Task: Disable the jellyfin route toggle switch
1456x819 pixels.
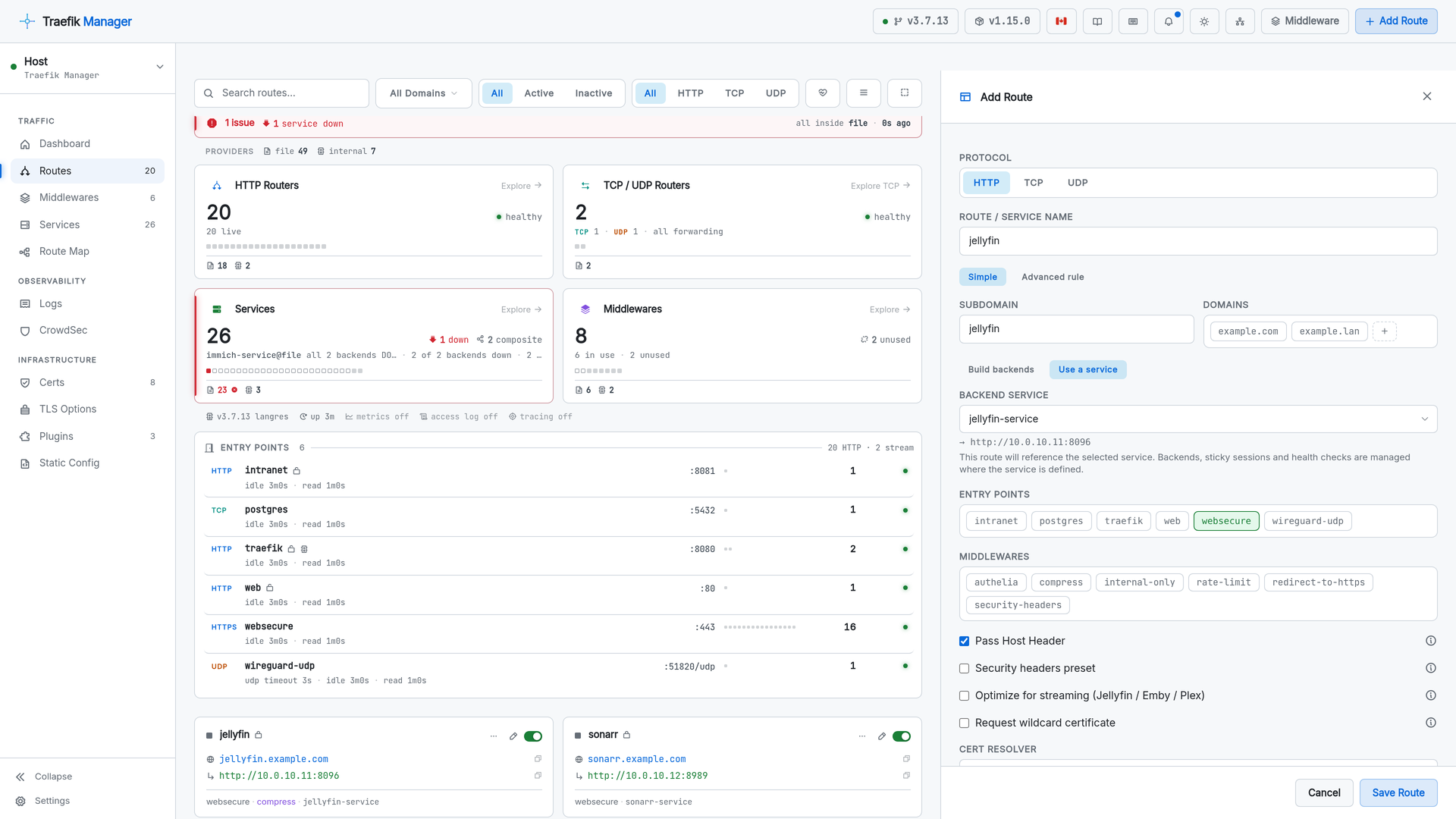Action: point(533,736)
